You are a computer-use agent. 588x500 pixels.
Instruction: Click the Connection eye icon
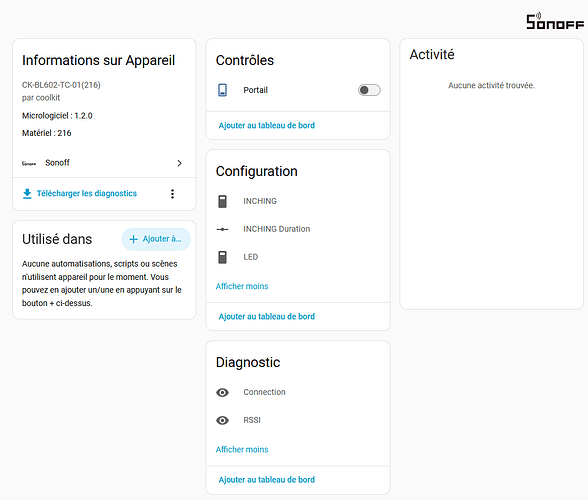222,392
